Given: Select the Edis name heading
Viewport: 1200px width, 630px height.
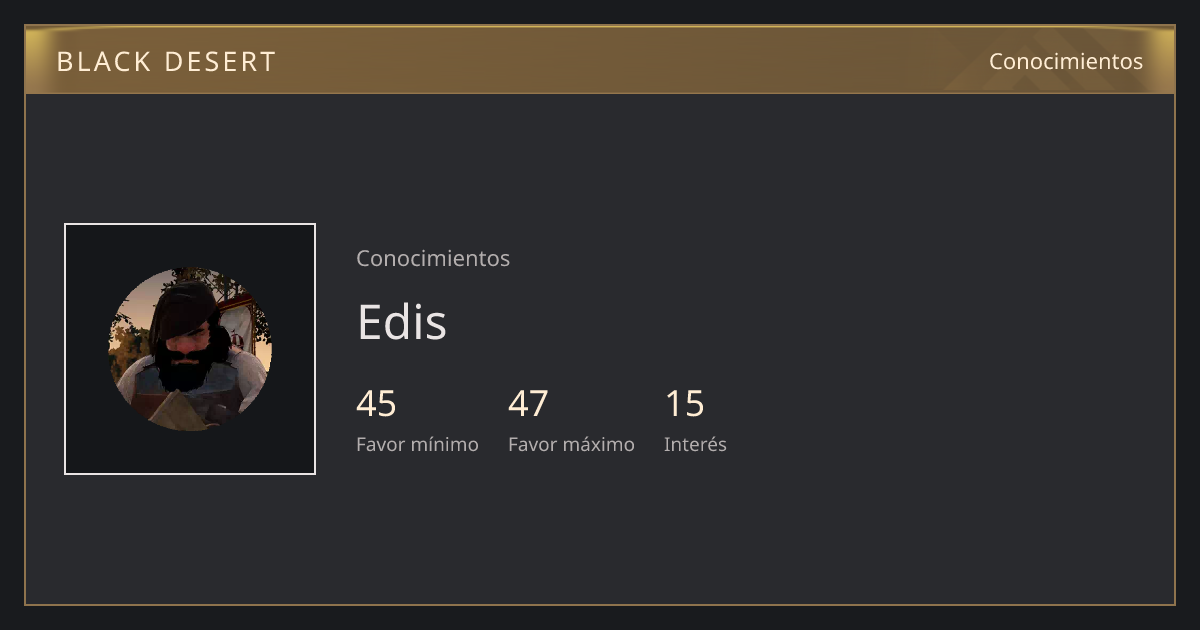Looking at the screenshot, I should [401, 322].
